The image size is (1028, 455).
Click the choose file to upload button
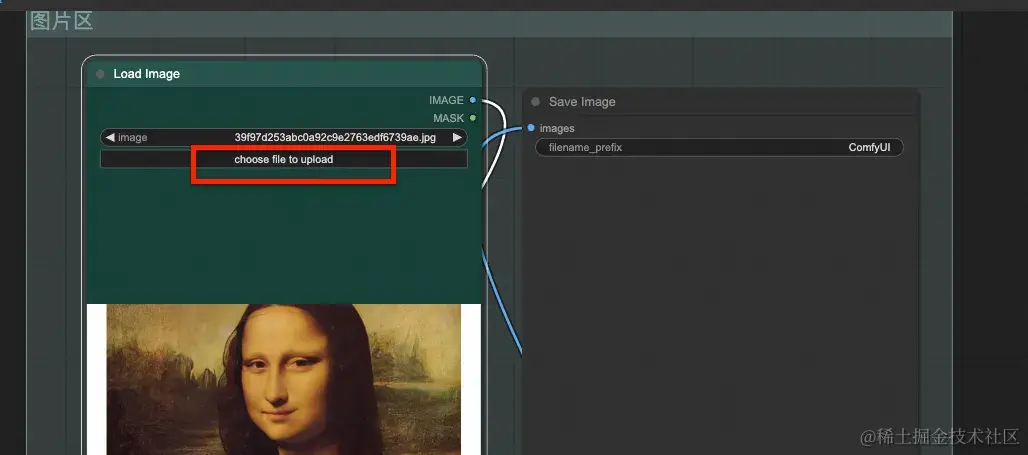[x=284, y=159]
